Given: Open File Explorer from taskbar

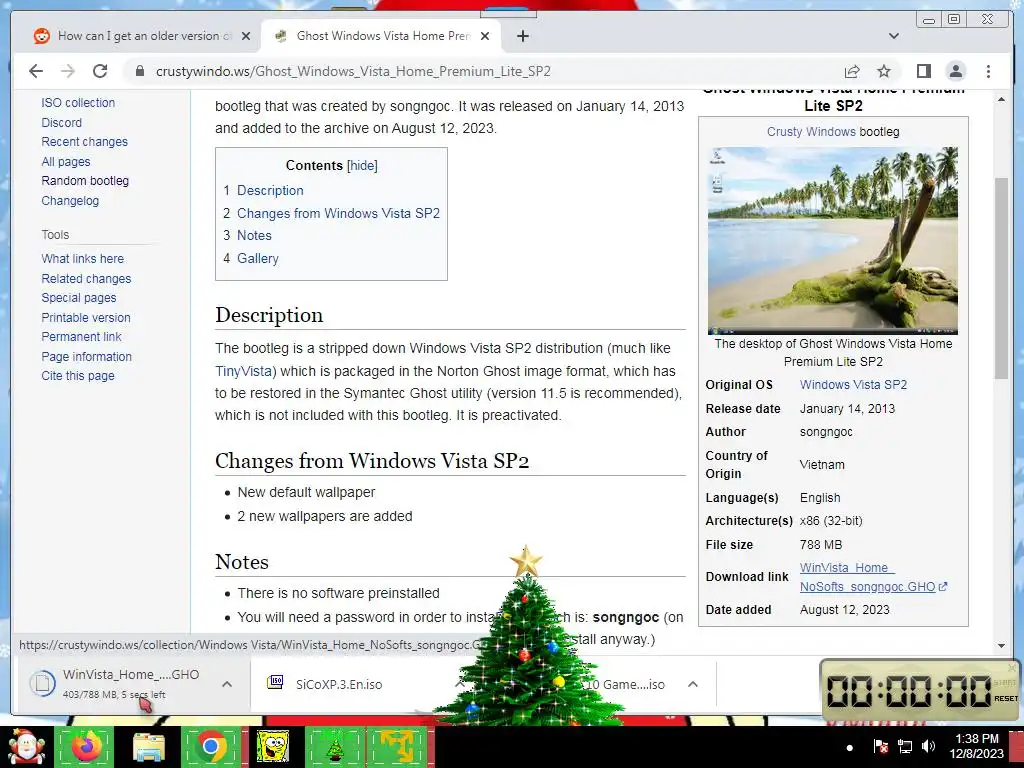Looking at the screenshot, I should 148,747.
